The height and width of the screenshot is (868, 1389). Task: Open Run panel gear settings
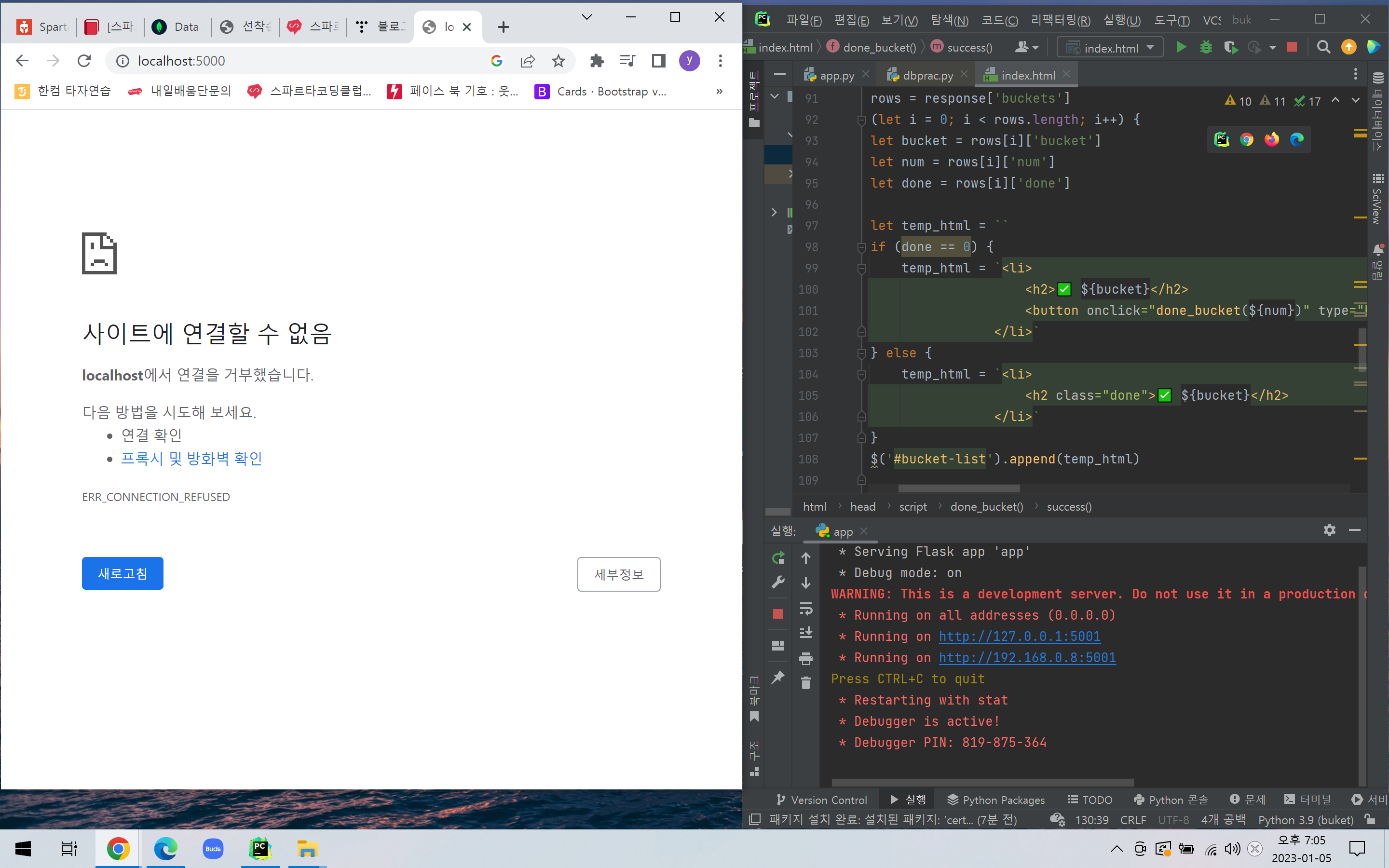point(1329,530)
